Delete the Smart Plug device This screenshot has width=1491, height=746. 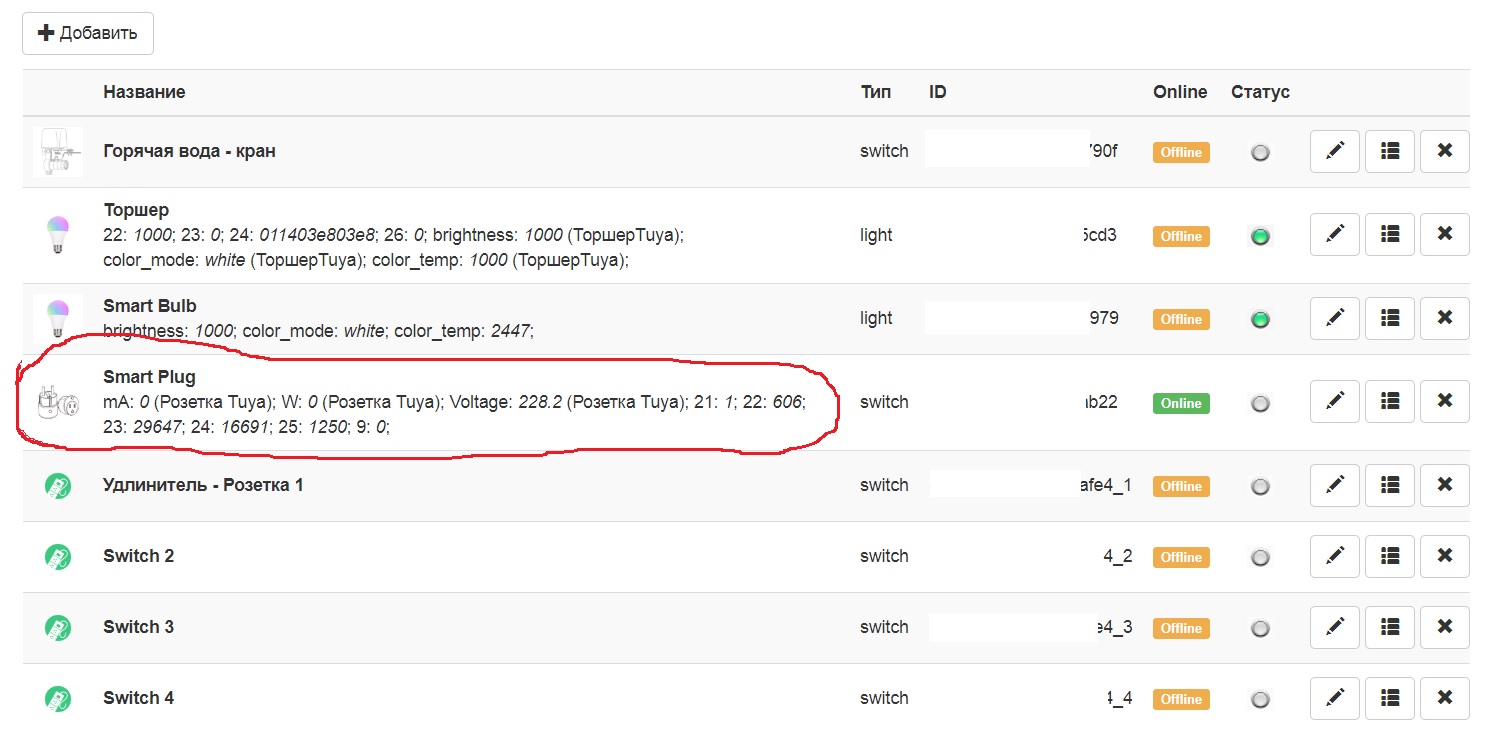point(1444,402)
